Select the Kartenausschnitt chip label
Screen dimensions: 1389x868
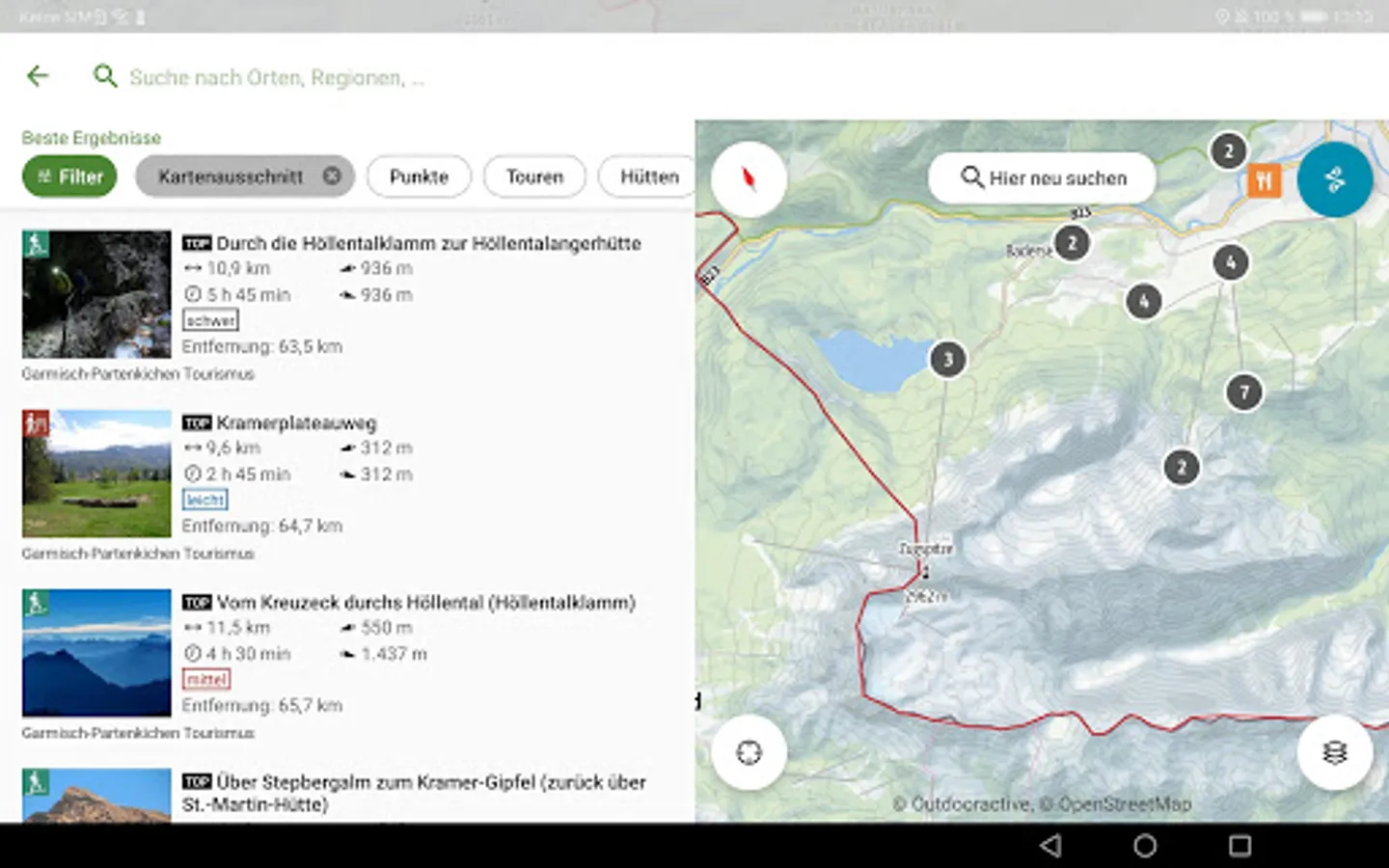tap(231, 176)
